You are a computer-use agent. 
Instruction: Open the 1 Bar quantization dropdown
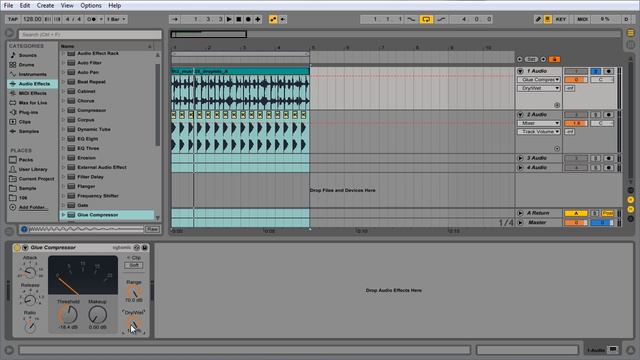116,19
